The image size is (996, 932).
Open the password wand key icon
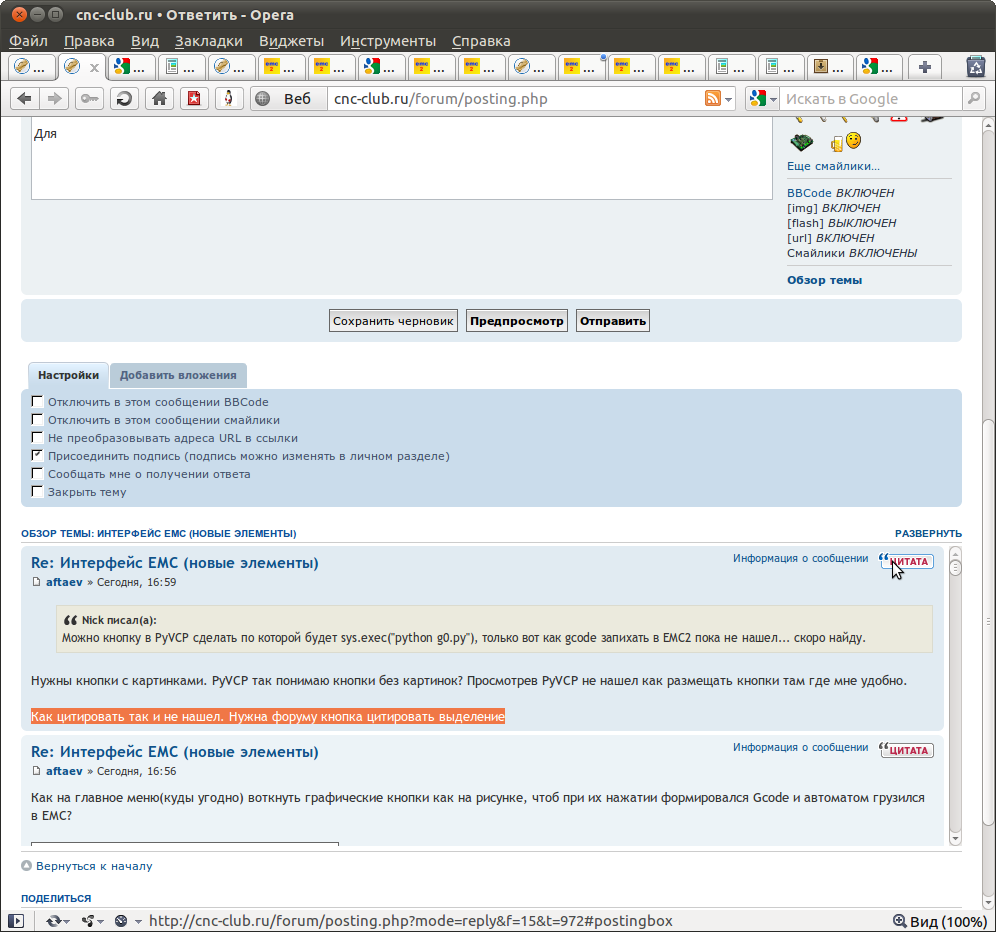point(90,98)
